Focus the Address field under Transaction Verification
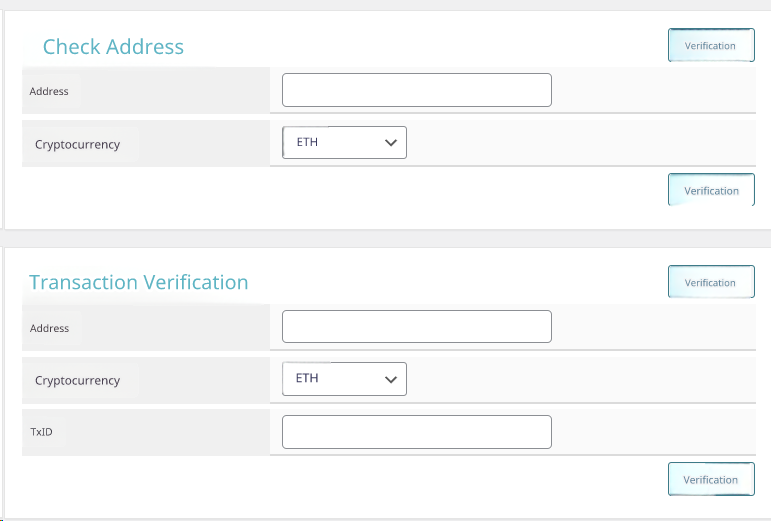 coord(416,326)
